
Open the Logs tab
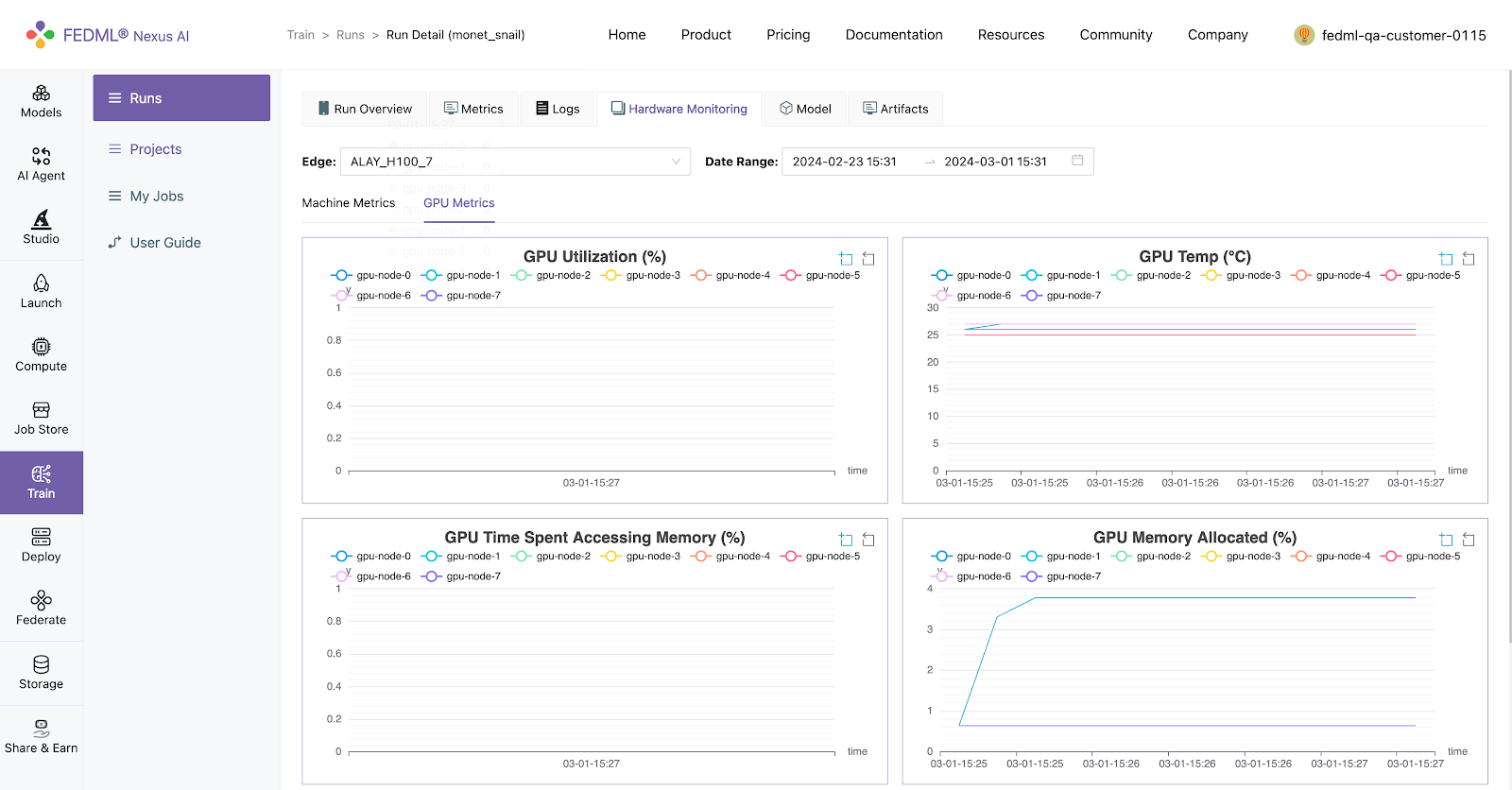tap(558, 109)
